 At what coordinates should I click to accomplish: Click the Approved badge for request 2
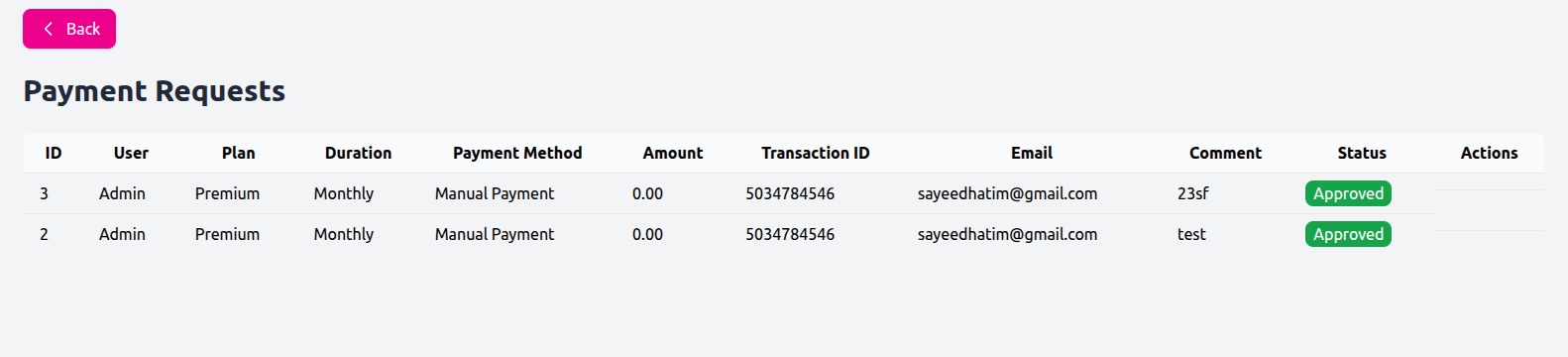point(1348,234)
